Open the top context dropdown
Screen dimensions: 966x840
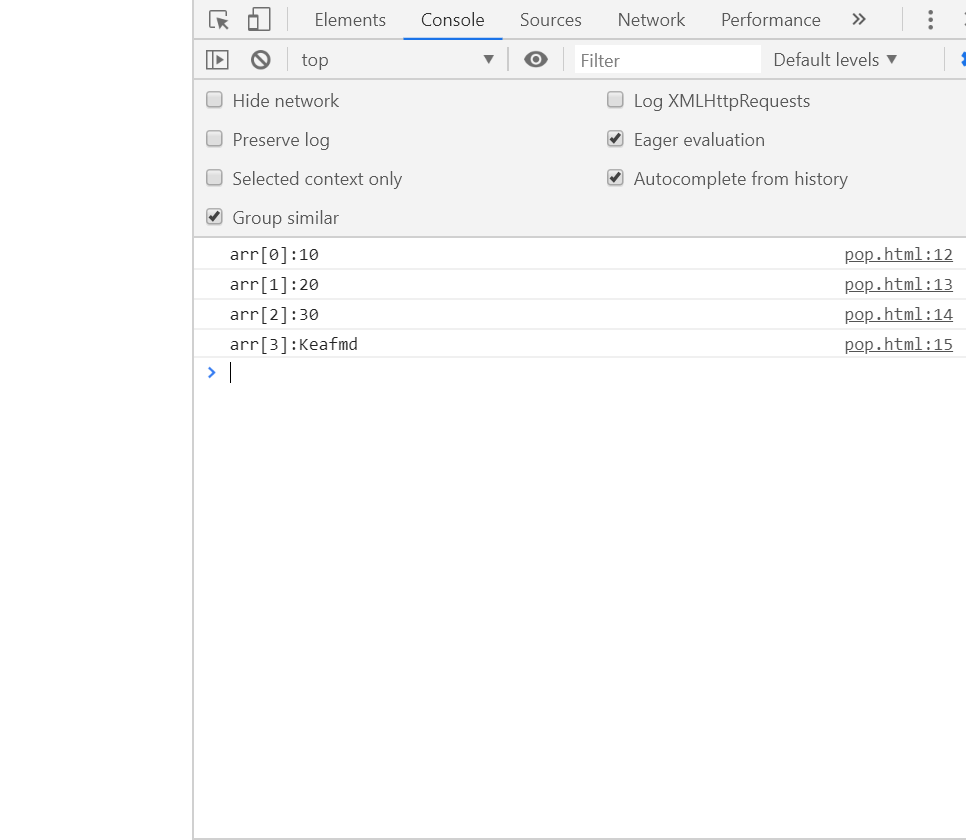397,60
